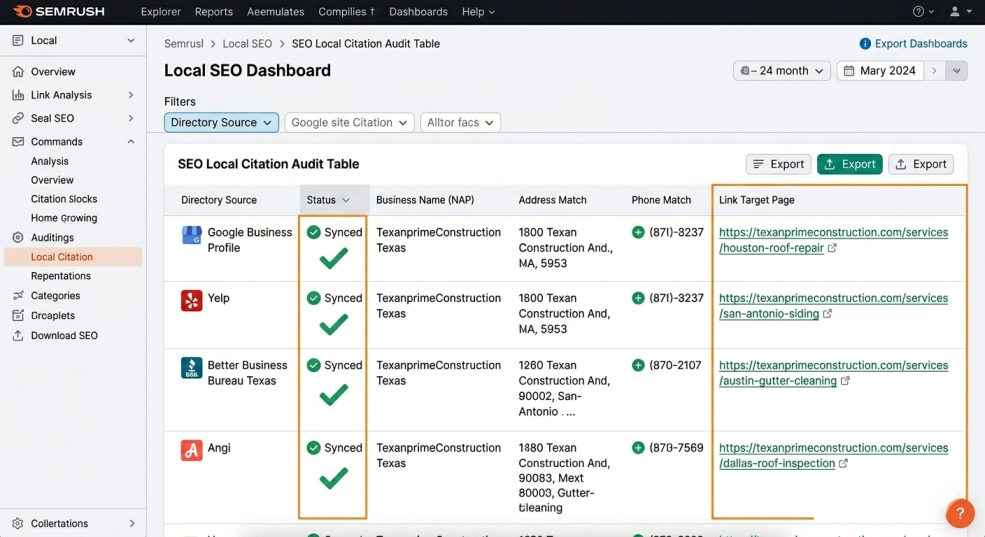Screen dimensions: 985x537
Task: Click the Link Analysis chart icon
Action: 18,95
